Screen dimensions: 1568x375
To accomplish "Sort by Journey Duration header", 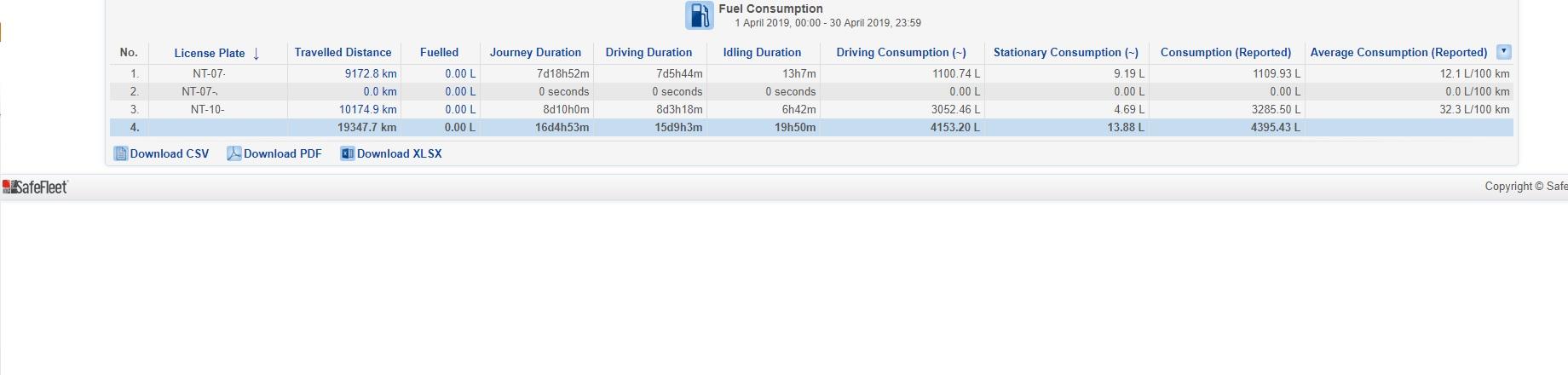I will point(535,53).
